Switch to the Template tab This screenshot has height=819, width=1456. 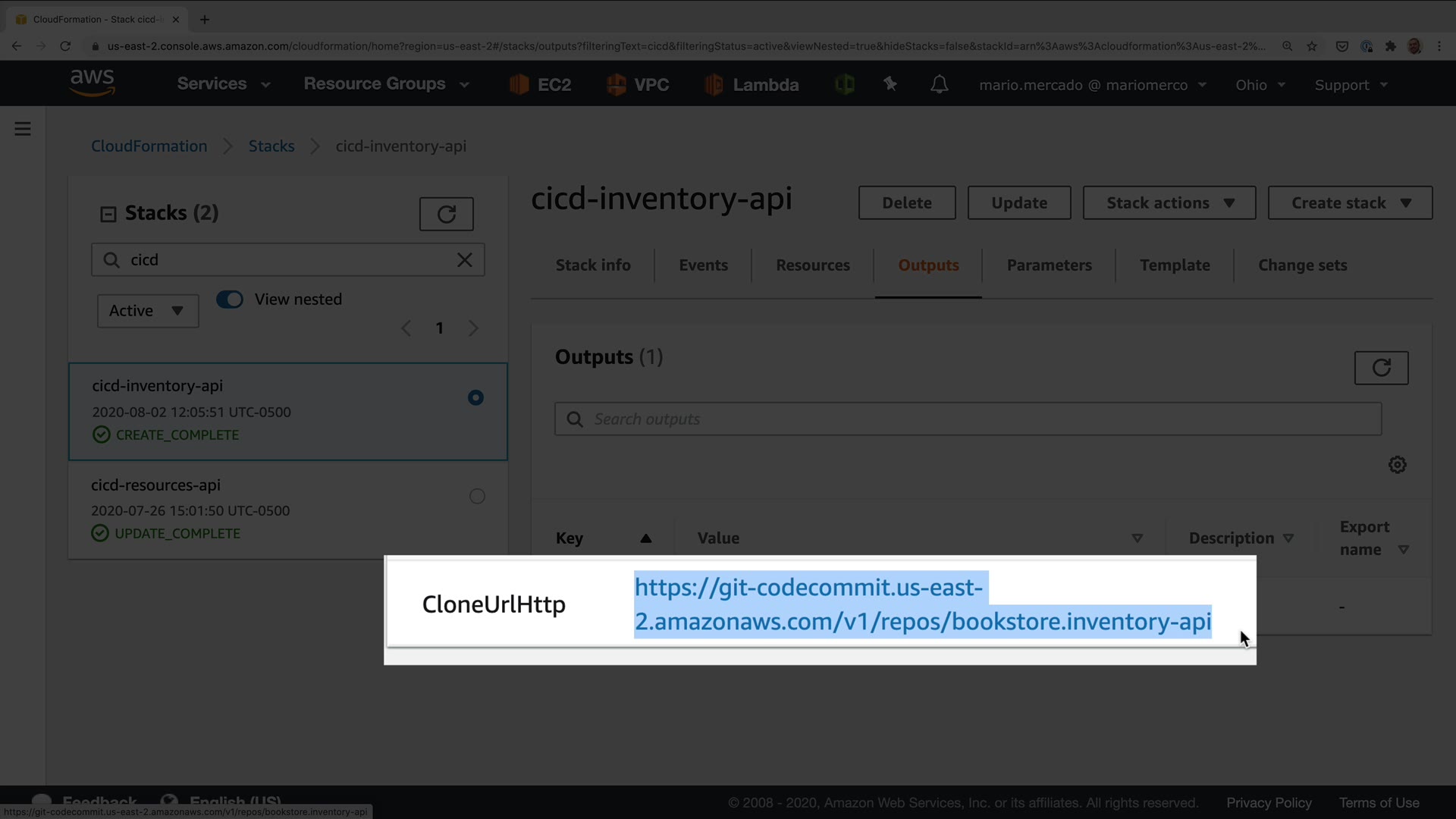coord(1174,265)
